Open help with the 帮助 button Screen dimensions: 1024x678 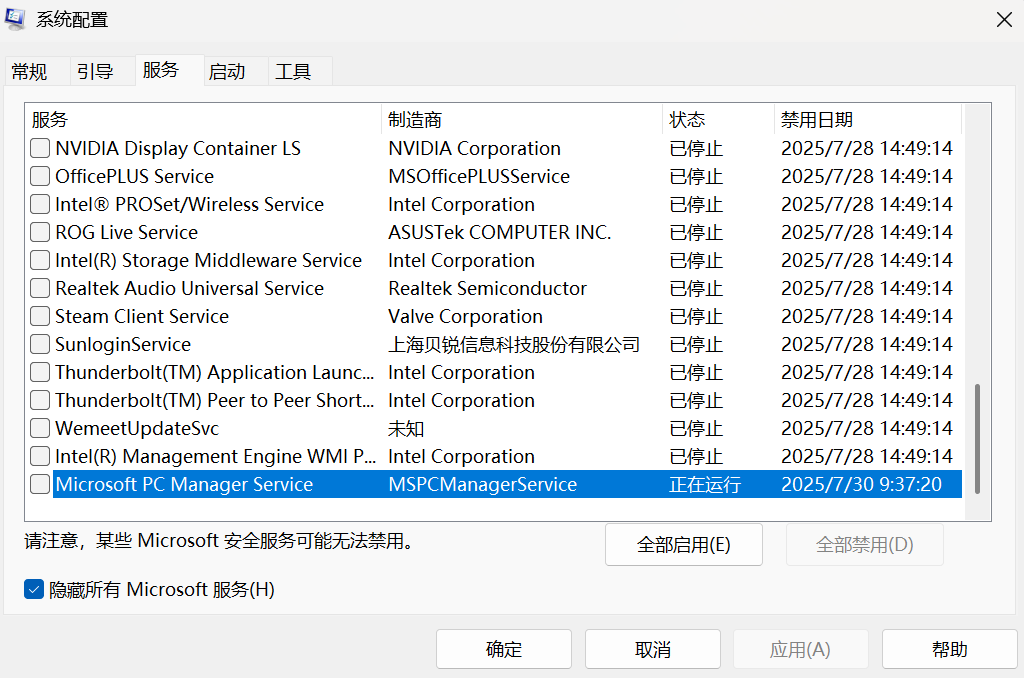[950, 649]
